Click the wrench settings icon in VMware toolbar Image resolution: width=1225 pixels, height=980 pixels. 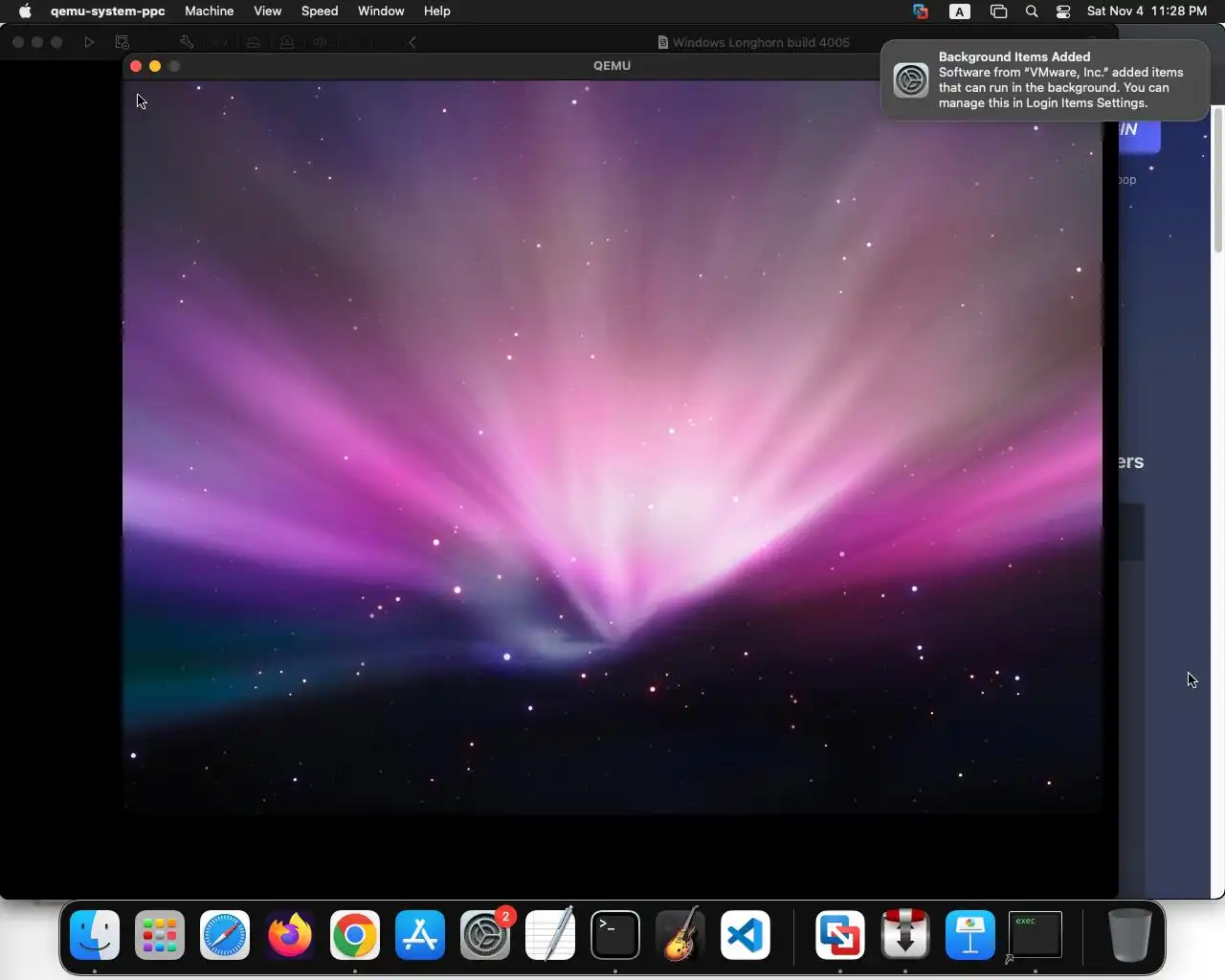(187, 42)
